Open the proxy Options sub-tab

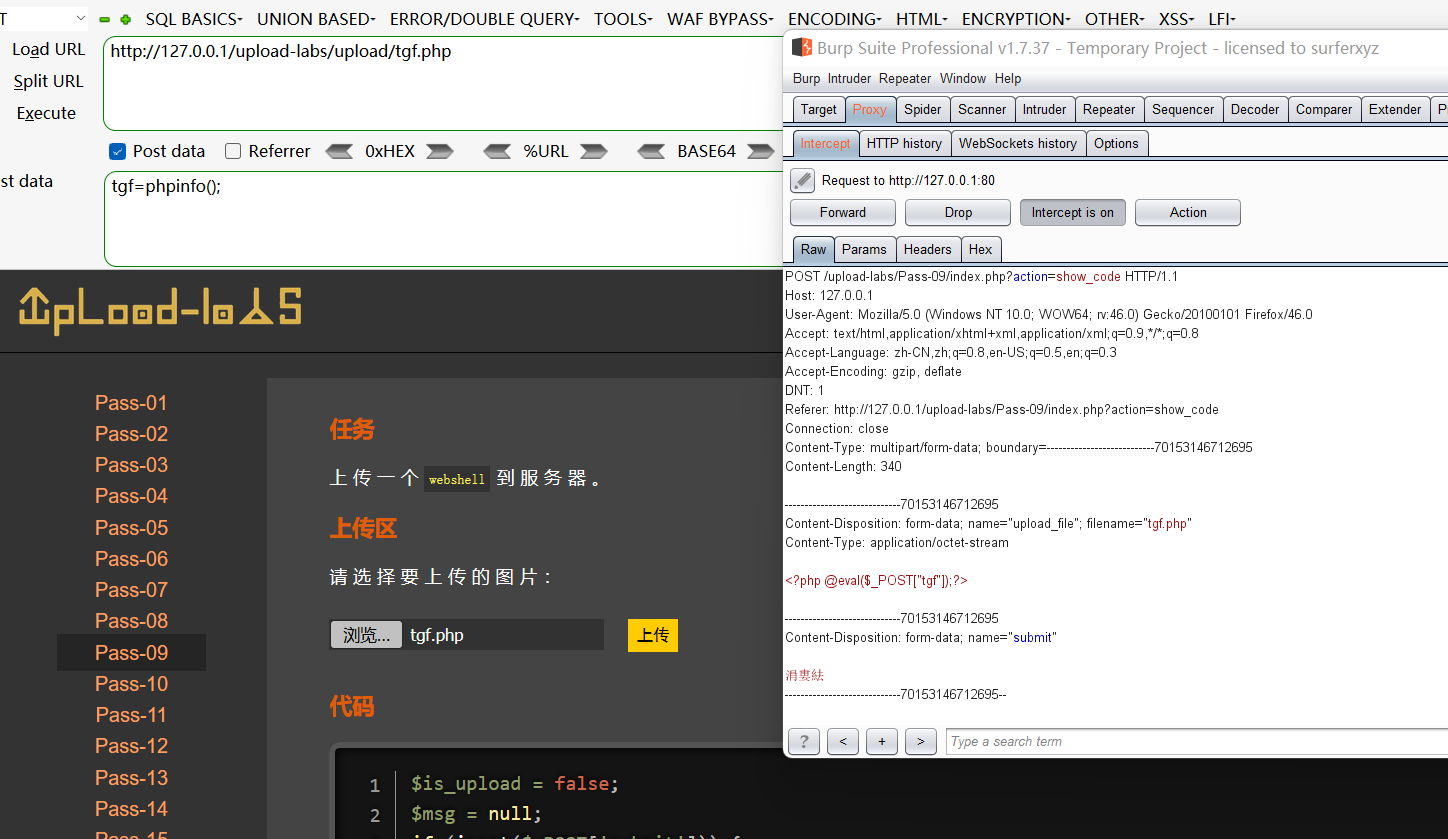point(1116,144)
